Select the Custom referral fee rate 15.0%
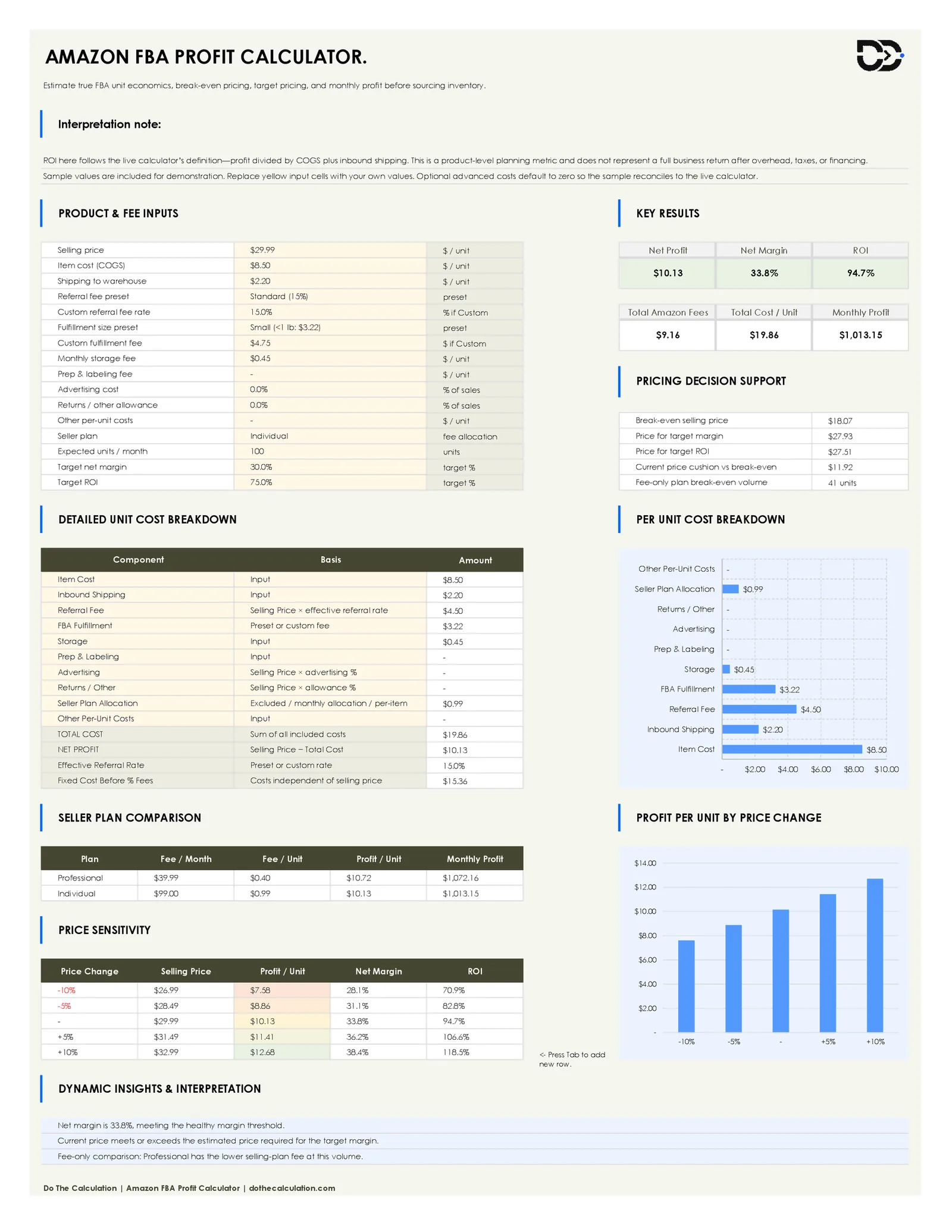 330,312
